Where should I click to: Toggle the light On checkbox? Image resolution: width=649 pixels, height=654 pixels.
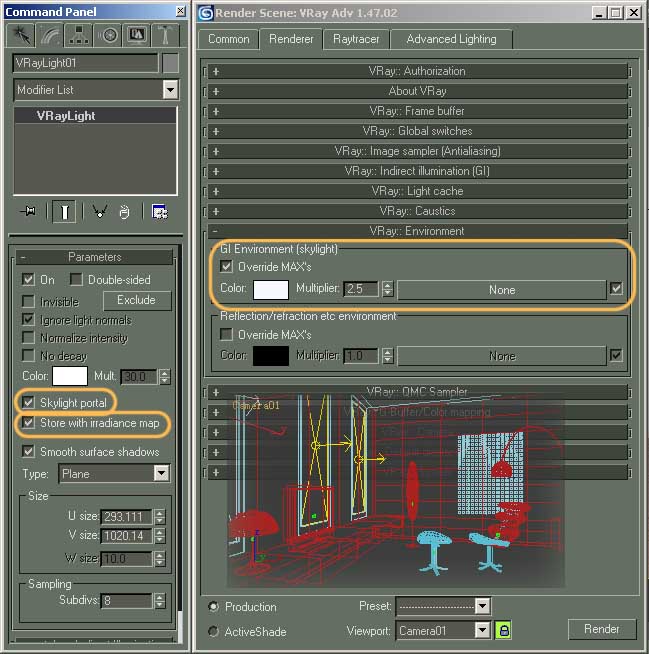click(x=28, y=279)
